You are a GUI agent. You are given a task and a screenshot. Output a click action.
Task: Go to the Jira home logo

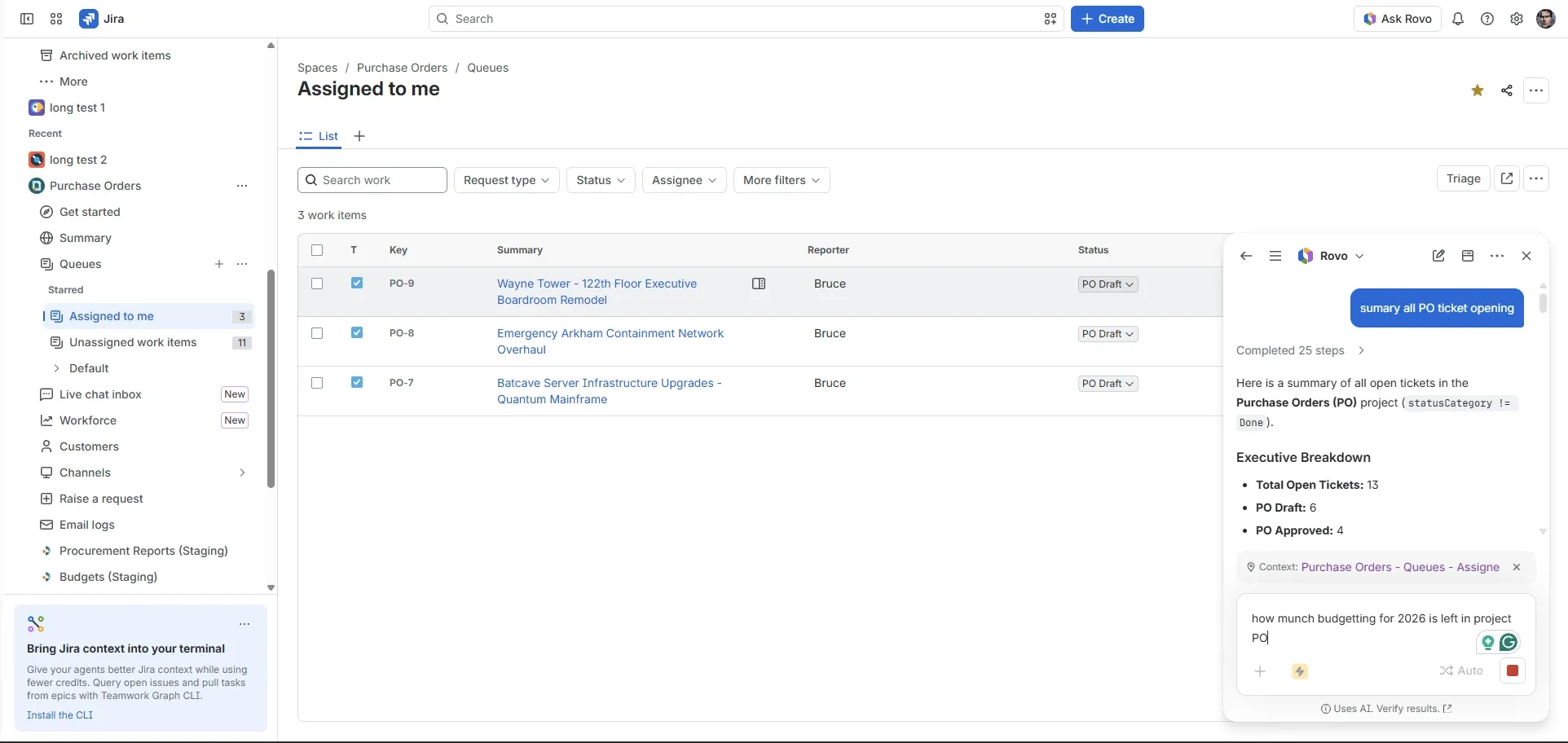click(x=102, y=19)
